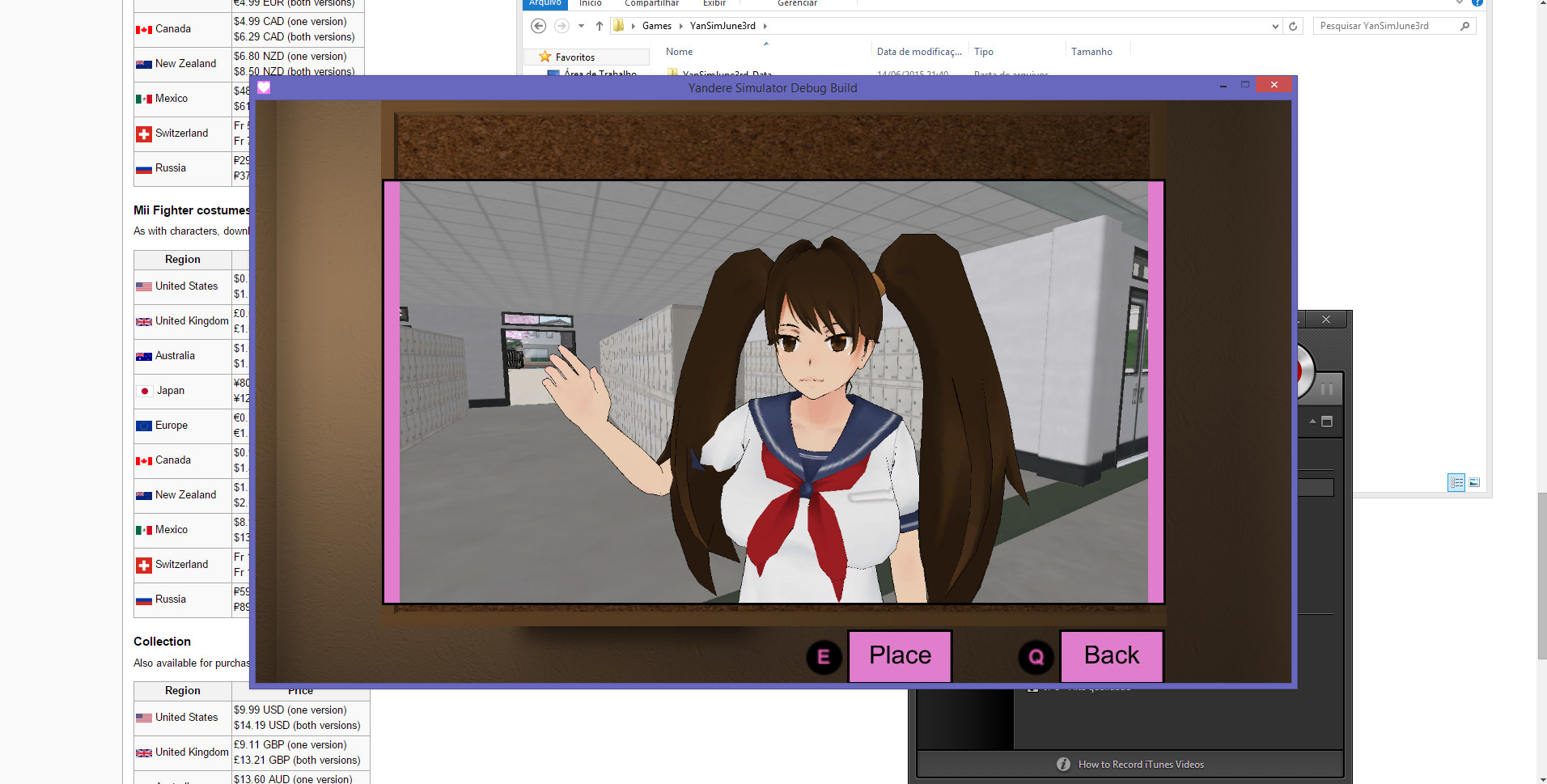Open How to Record iTunes Videos link
Viewport: 1547px width, 784px height.
1141,765
